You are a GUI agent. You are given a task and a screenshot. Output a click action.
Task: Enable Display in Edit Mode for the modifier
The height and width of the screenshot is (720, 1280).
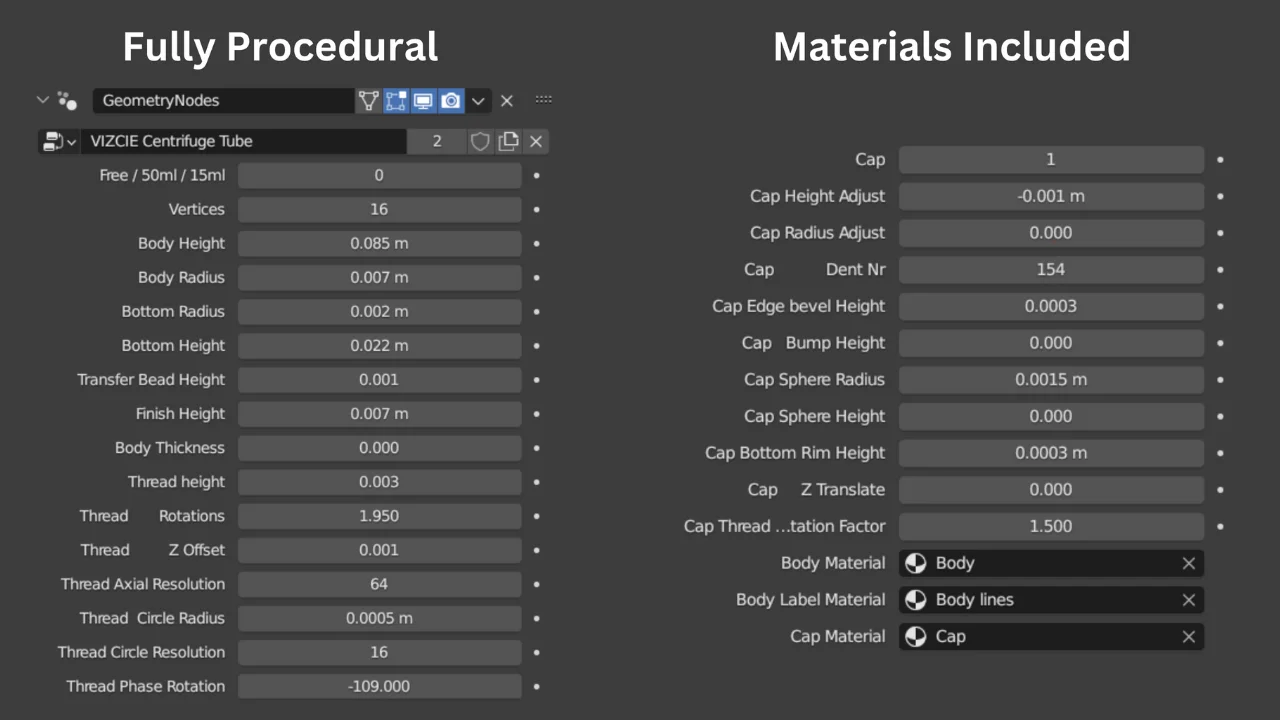point(396,100)
